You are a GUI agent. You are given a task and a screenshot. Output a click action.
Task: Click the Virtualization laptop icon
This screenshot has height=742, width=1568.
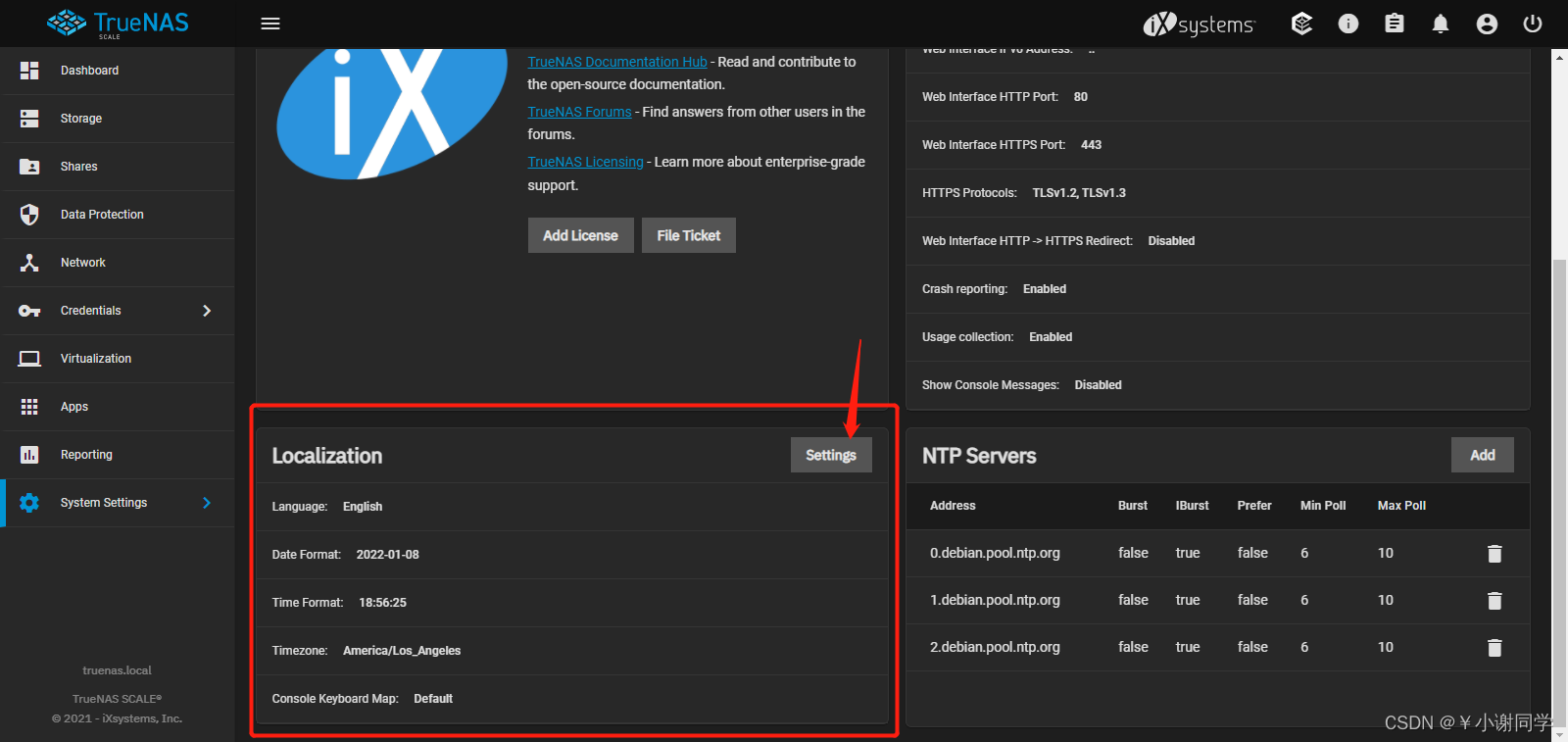coord(29,359)
